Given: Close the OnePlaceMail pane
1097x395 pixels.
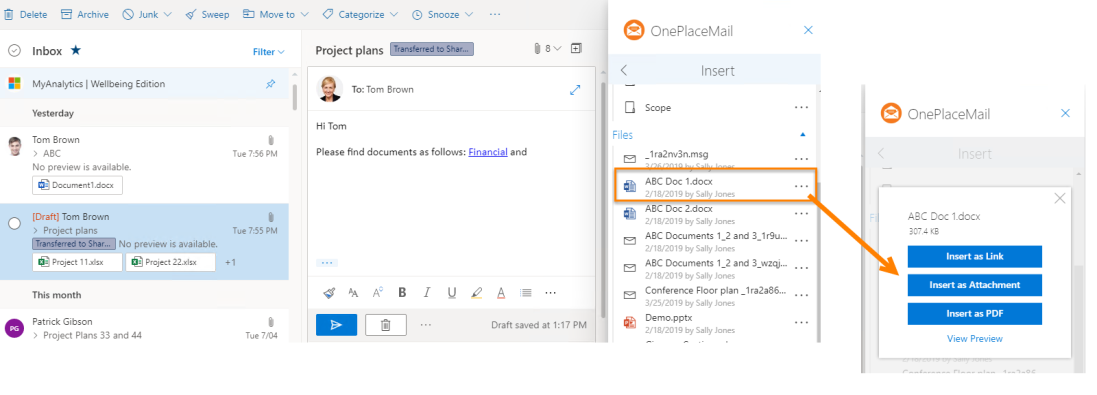Looking at the screenshot, I should click(x=808, y=30).
